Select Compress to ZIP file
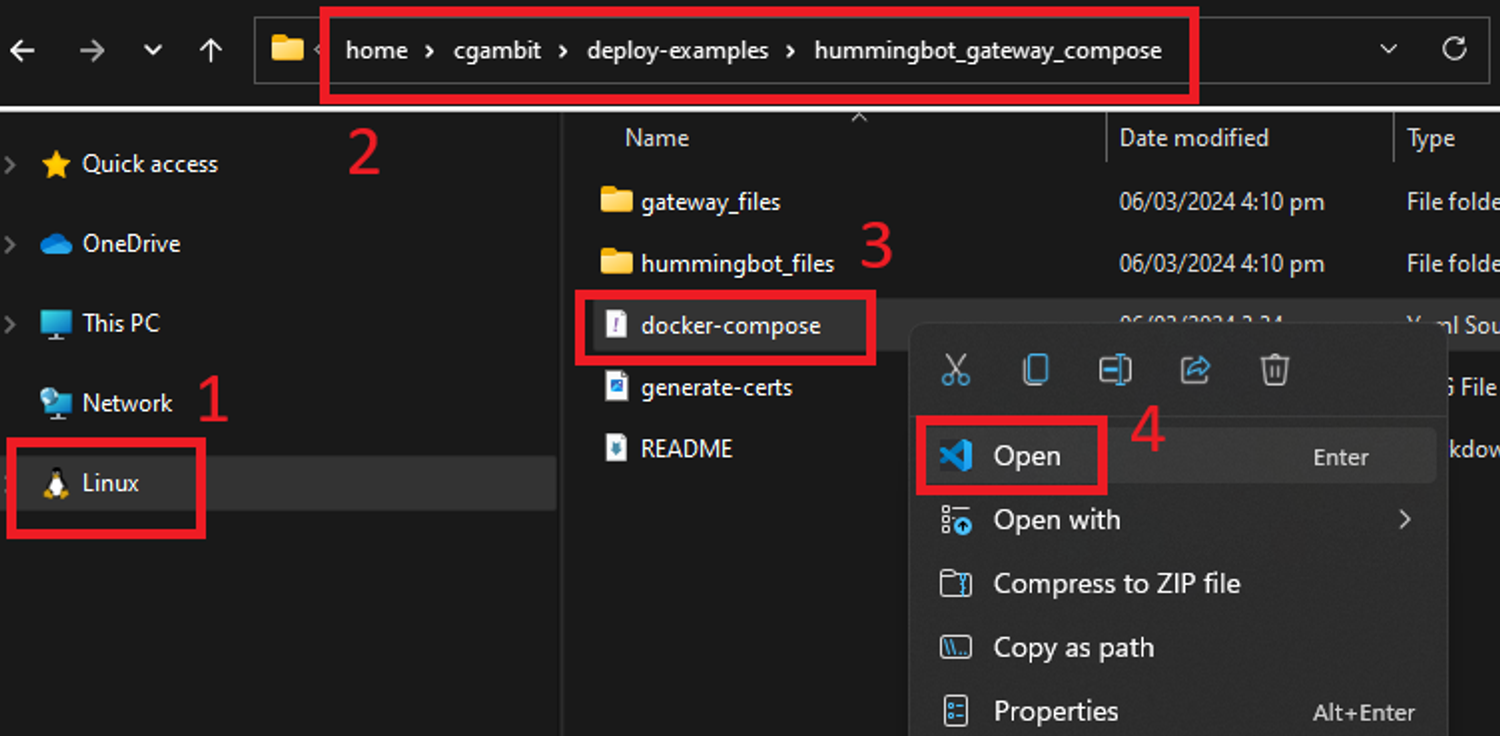 (1116, 584)
